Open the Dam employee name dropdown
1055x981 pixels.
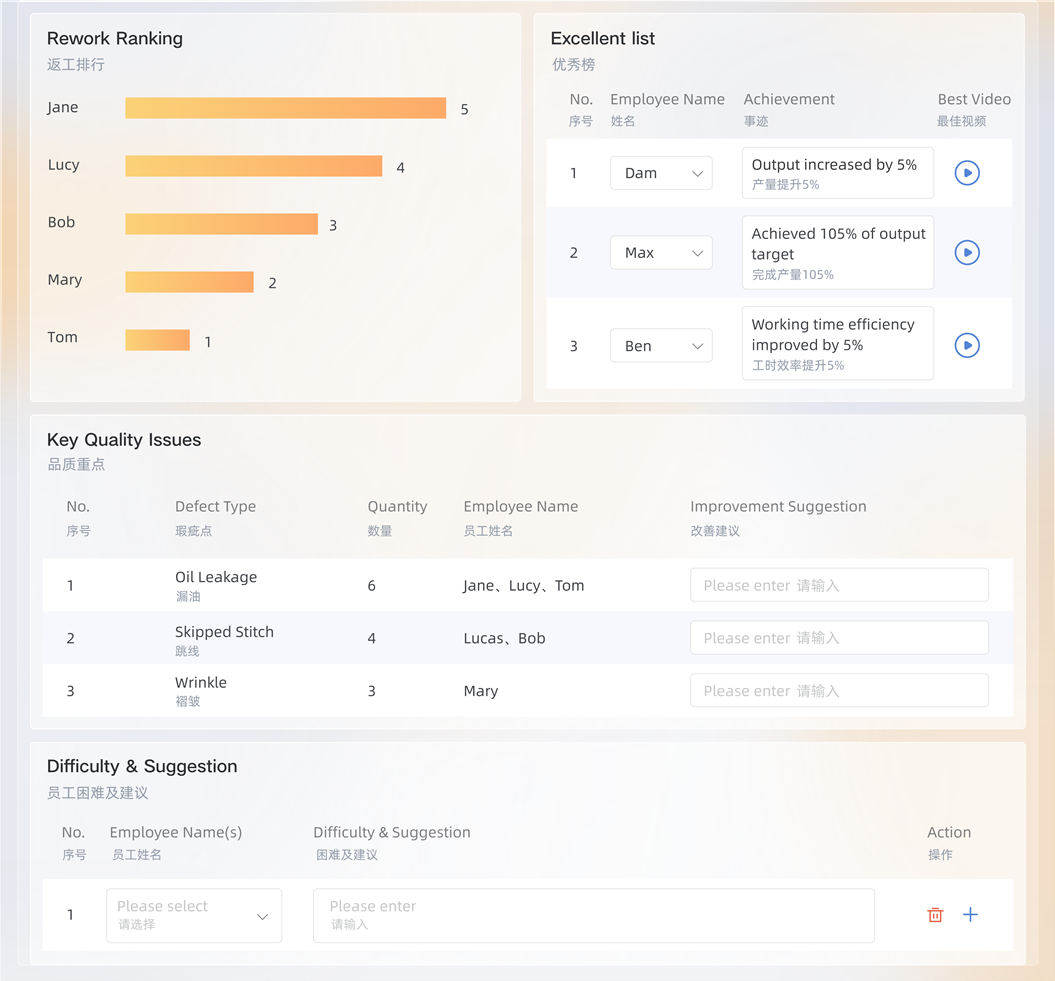point(661,173)
